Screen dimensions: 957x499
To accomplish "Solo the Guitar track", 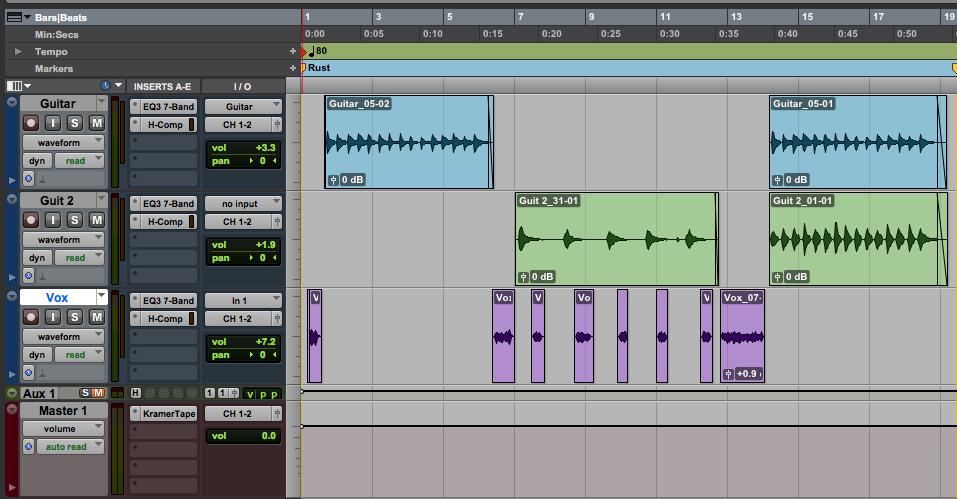I will pyautogui.click(x=74, y=123).
